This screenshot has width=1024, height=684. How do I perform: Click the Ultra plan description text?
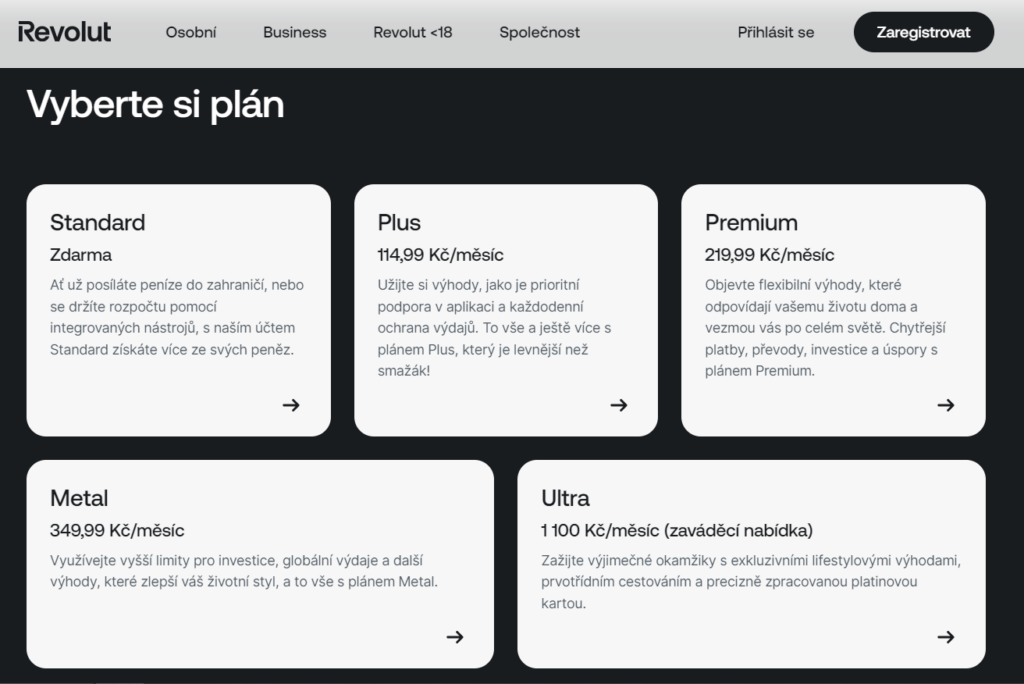click(751, 581)
